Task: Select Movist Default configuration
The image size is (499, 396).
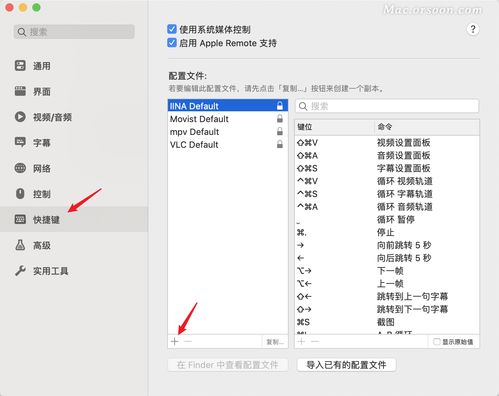Action: click(x=228, y=119)
